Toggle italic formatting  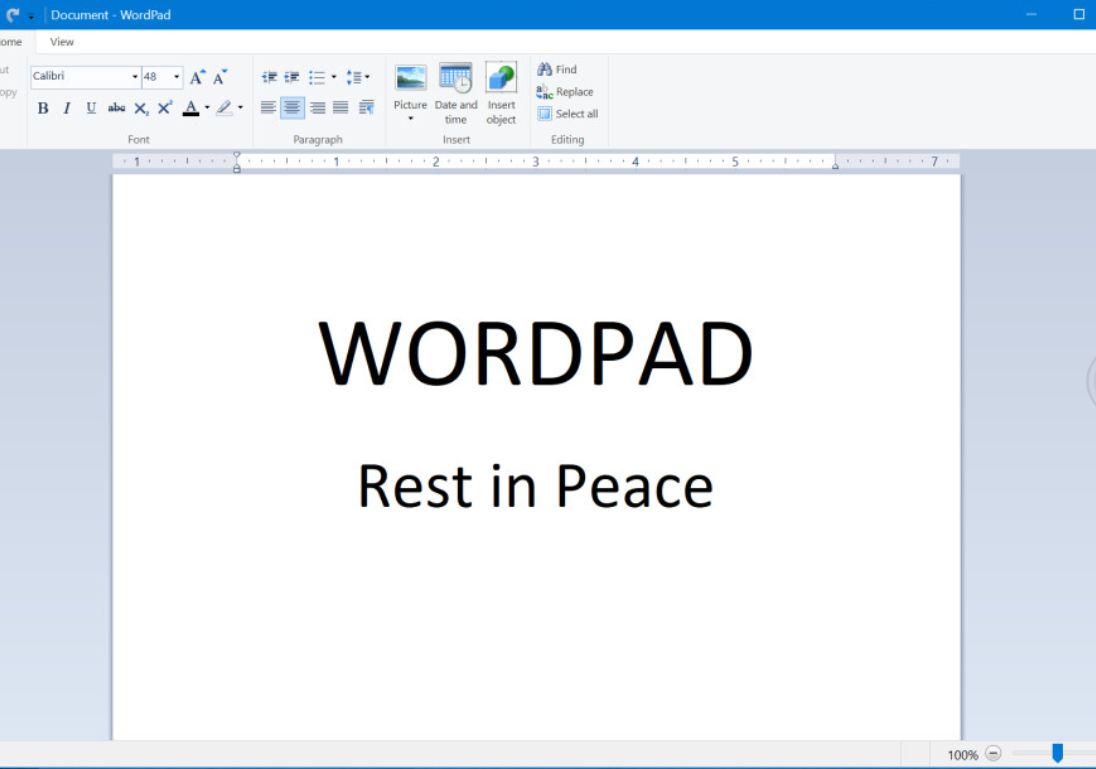point(66,108)
